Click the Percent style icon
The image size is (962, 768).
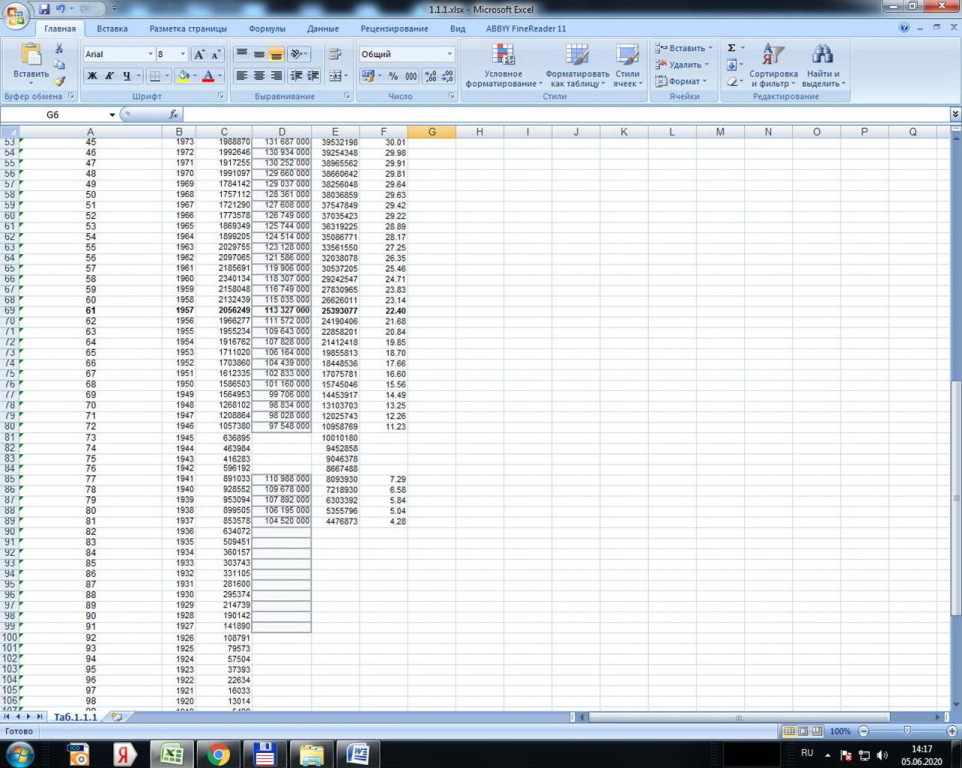click(393, 76)
